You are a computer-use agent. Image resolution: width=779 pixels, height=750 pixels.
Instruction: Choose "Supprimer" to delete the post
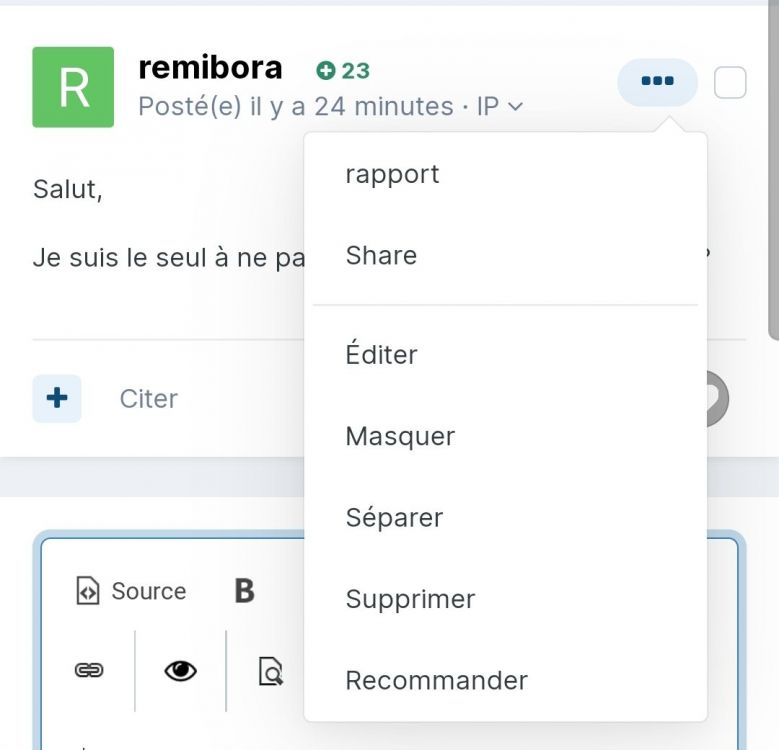click(410, 599)
